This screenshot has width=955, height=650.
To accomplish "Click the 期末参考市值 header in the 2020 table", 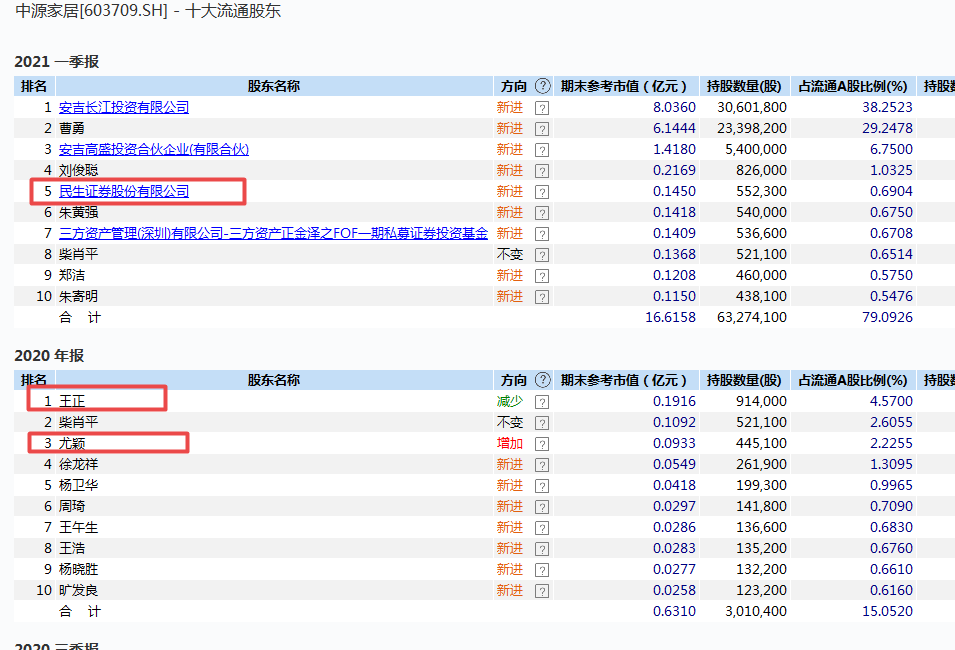I will point(625,381).
